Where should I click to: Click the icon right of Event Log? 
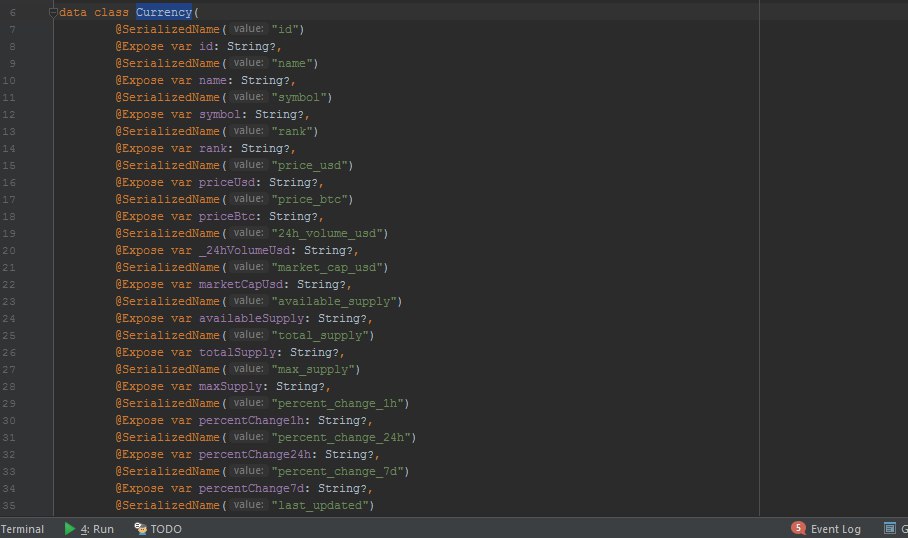(x=889, y=528)
